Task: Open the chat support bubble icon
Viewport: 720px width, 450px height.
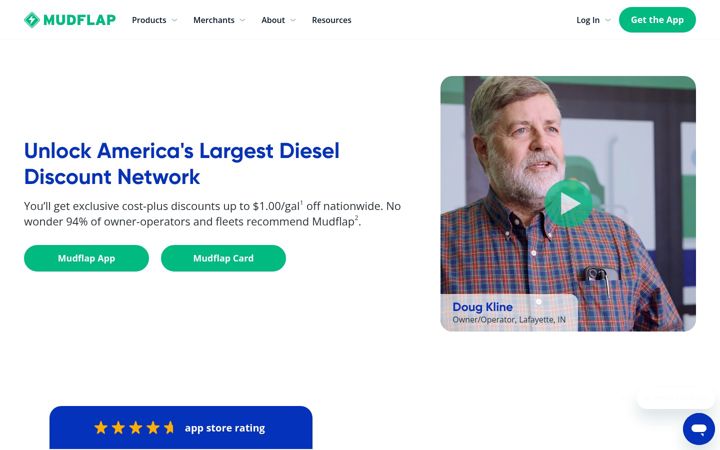Action: (699, 429)
